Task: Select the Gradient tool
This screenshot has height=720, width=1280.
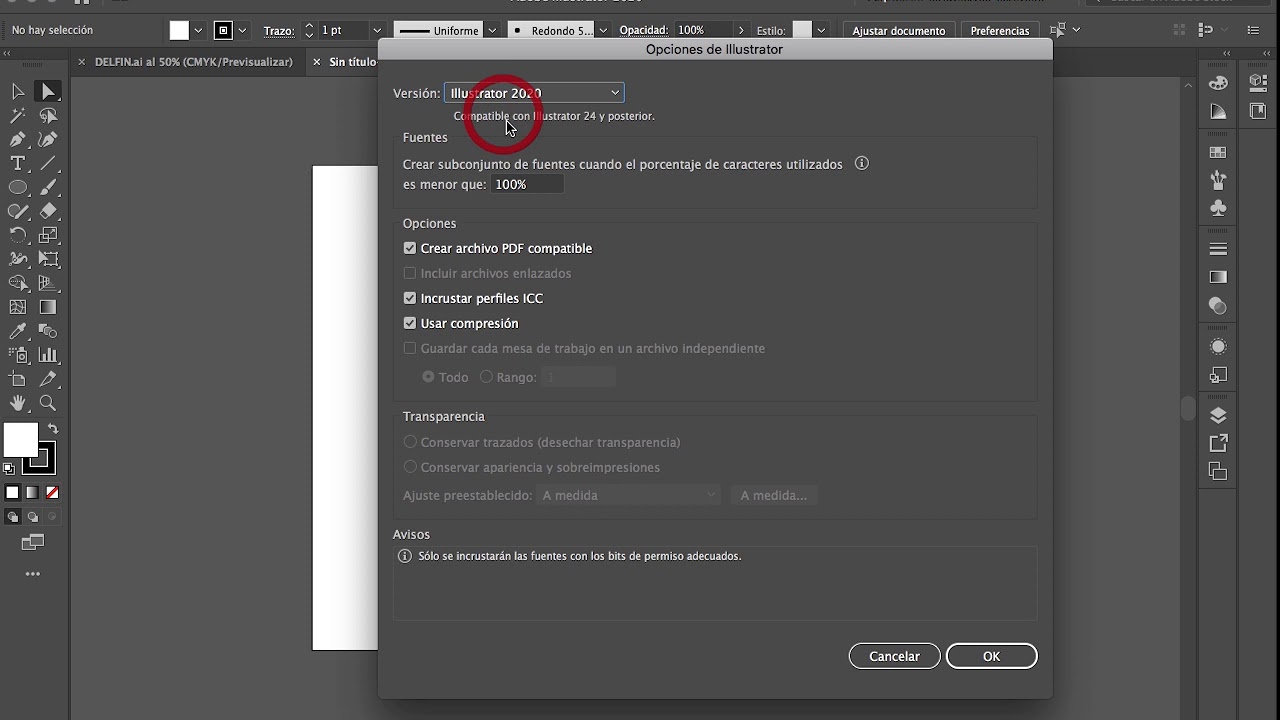Action: [x=48, y=307]
